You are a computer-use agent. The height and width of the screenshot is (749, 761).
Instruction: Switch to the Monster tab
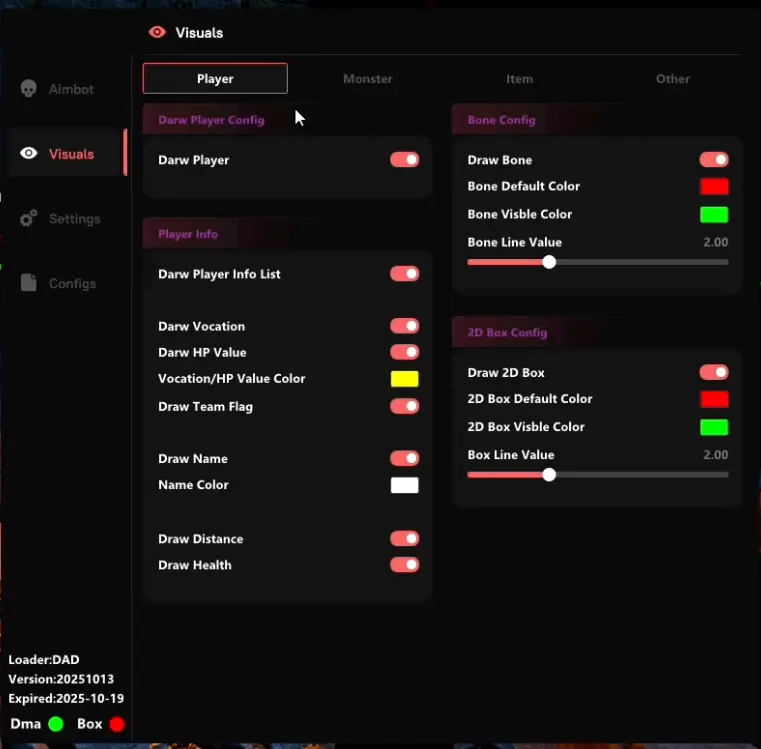coord(367,79)
